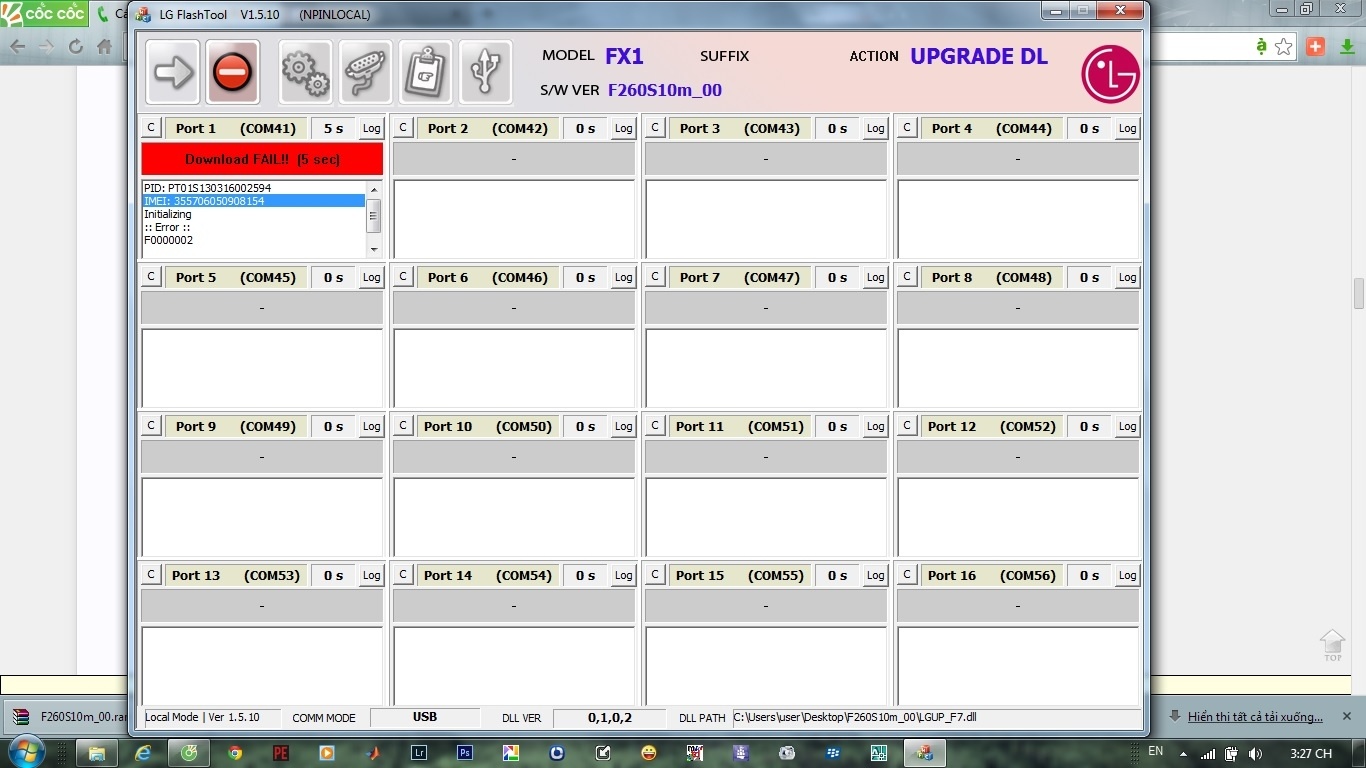The width and height of the screenshot is (1366, 768).
Task: Switch to the Cốc Cốc browser tab
Action: [x=45, y=14]
